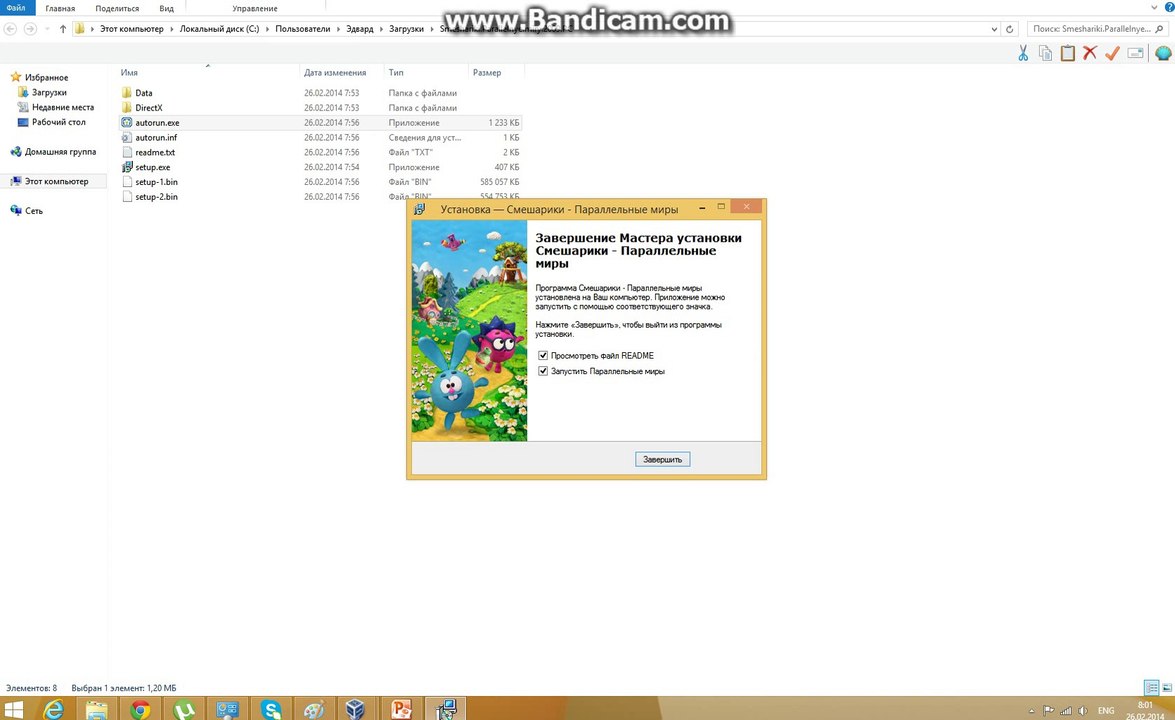
Task: Open the address bar history dropdown
Action: 994,29
